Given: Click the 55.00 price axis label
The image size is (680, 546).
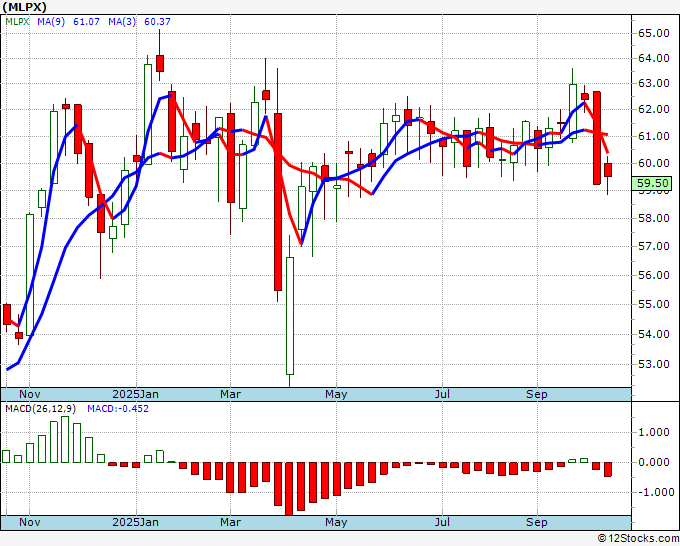Looking at the screenshot, I should pyautogui.click(x=653, y=304).
